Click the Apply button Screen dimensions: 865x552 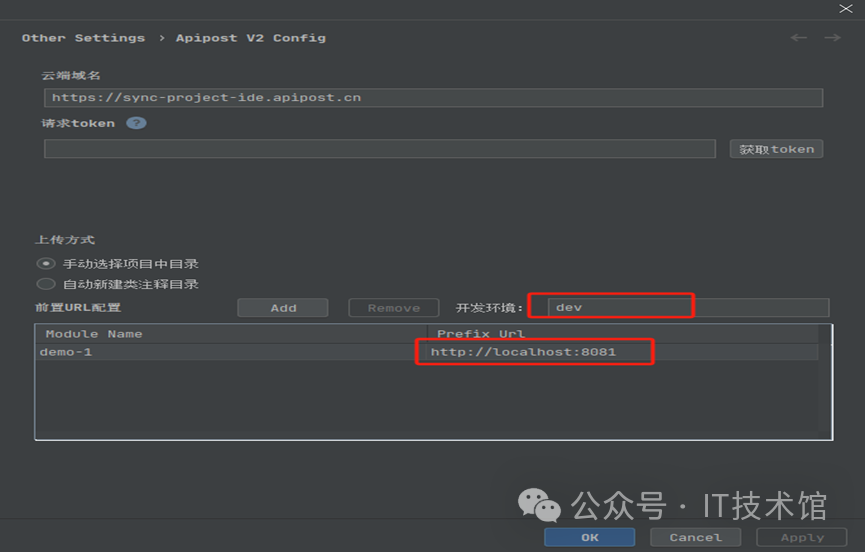[802, 537]
